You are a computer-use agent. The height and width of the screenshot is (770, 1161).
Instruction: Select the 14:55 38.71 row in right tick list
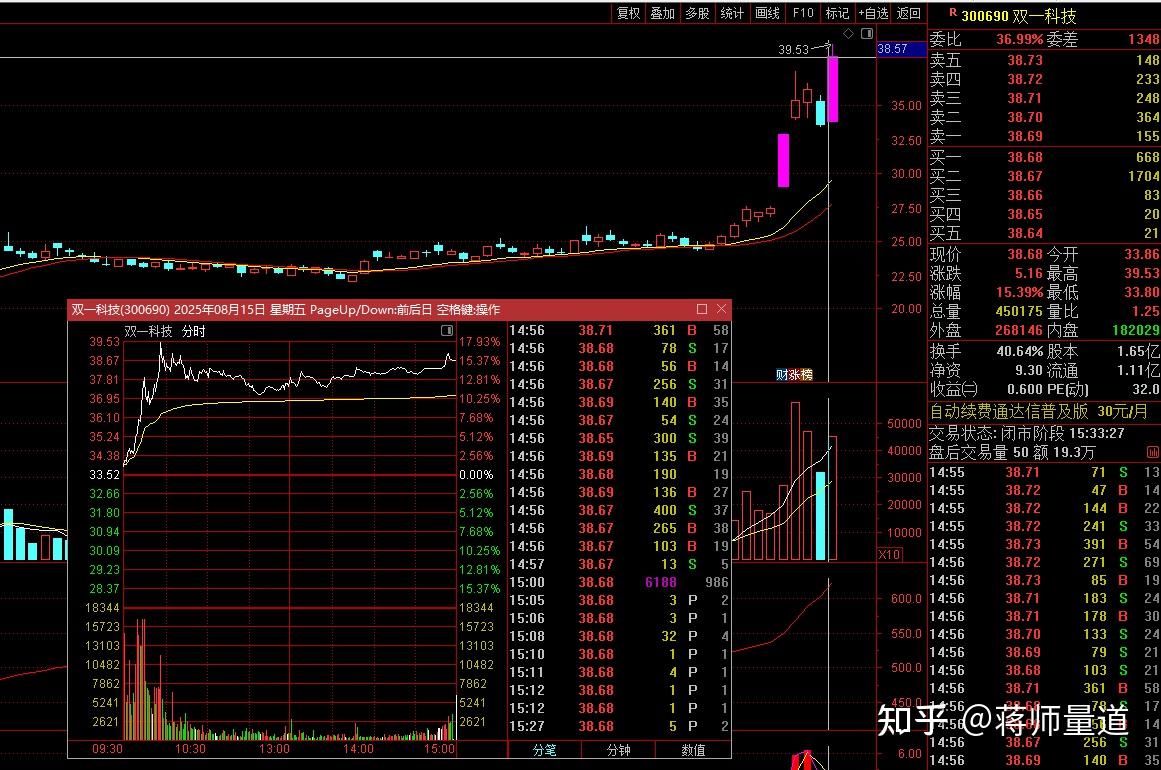1045,472
